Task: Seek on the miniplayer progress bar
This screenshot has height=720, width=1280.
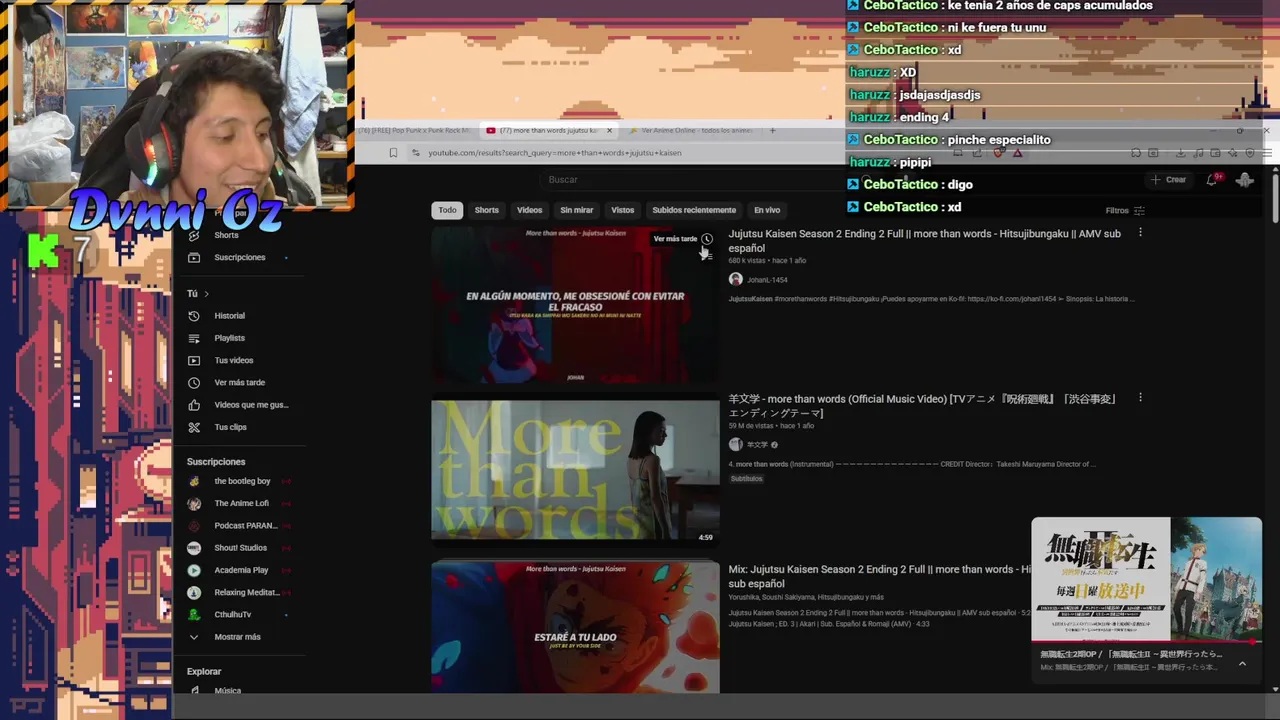Action: (1146, 642)
